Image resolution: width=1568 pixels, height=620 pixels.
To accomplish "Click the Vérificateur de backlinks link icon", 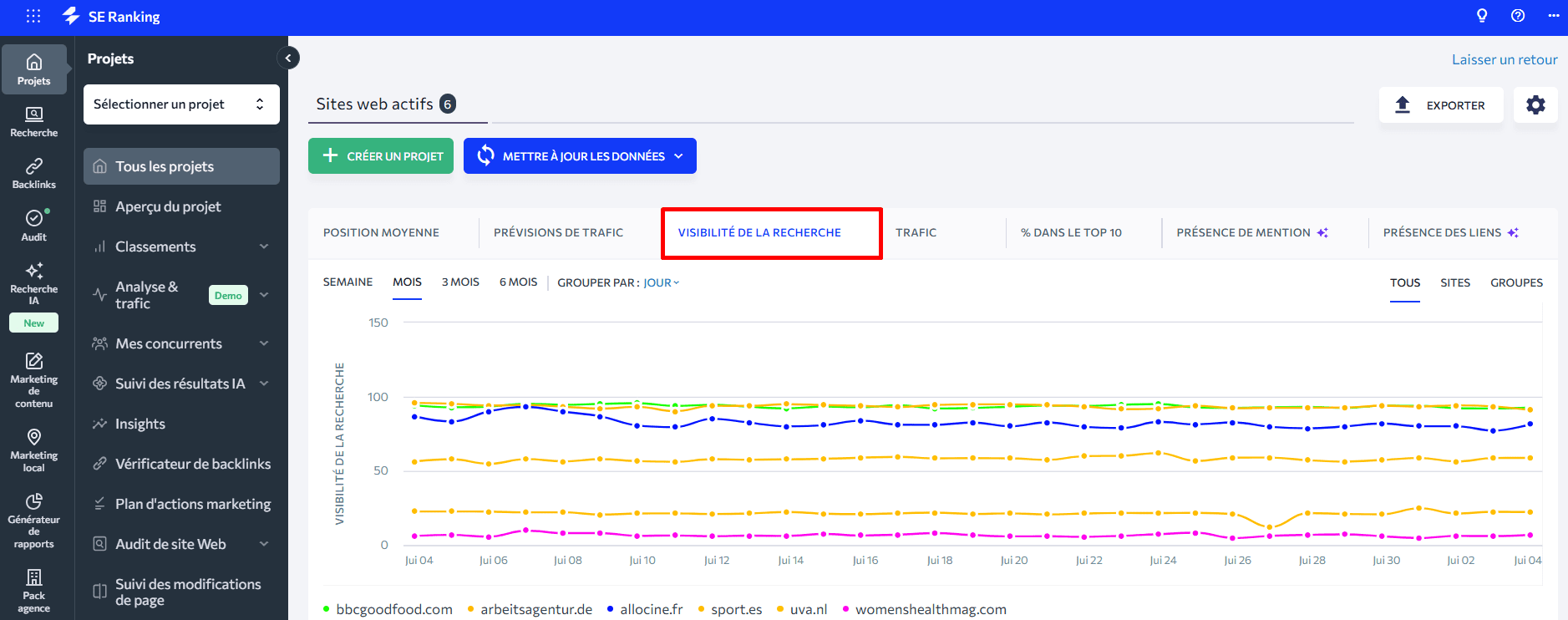I will (x=99, y=464).
